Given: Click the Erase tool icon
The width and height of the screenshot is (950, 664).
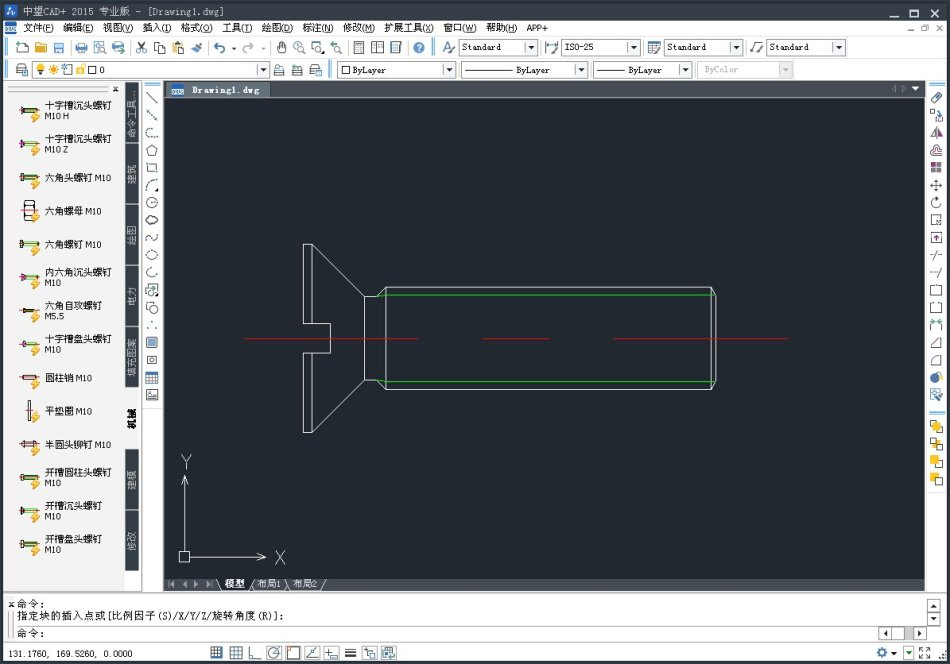Looking at the screenshot, I should (x=936, y=97).
